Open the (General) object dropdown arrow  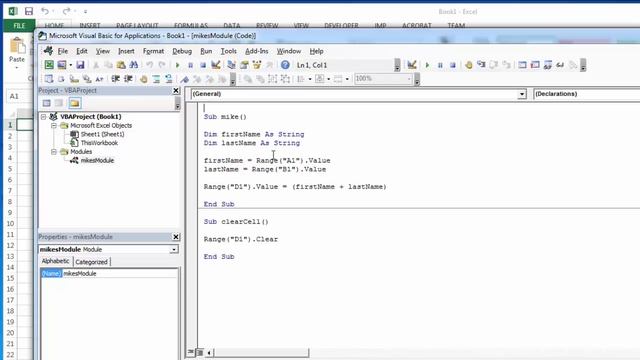tap(522, 94)
